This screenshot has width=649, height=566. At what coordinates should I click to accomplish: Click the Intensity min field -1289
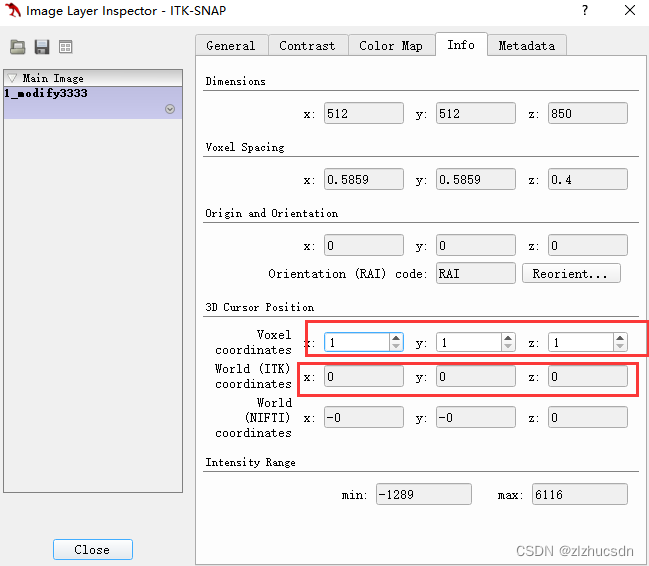coord(424,494)
